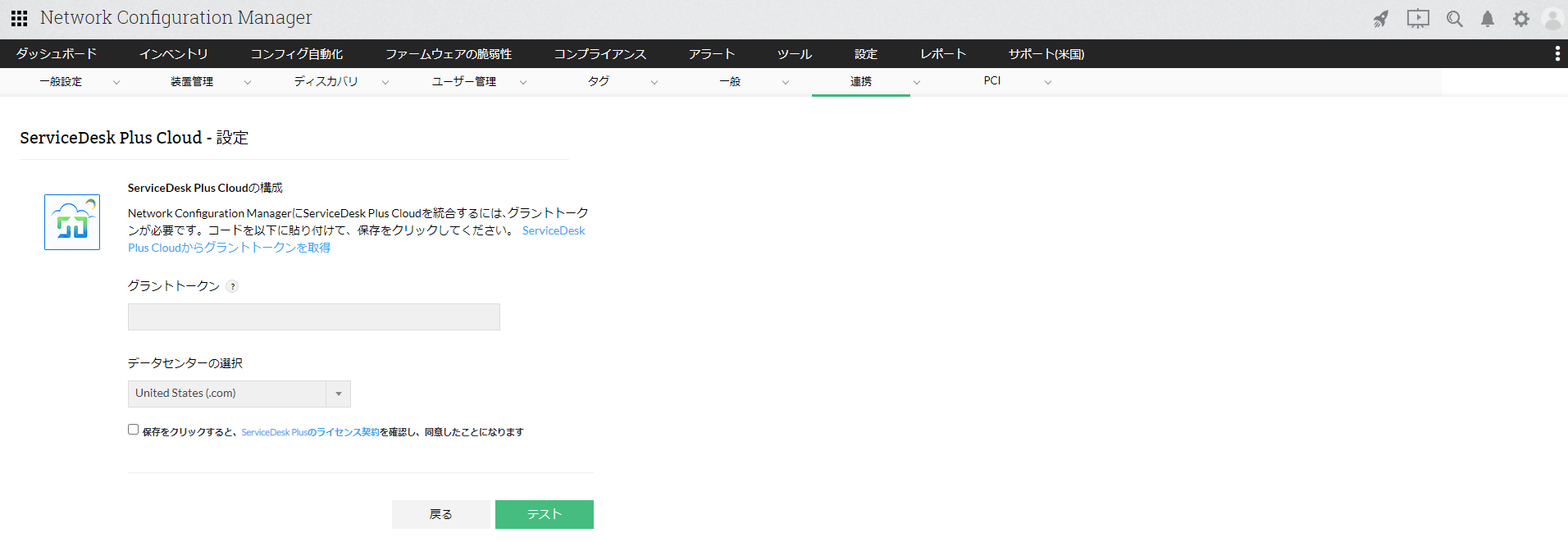Click the データセンターの選択 label
Screen dimensions: 1568x542
(x=185, y=363)
